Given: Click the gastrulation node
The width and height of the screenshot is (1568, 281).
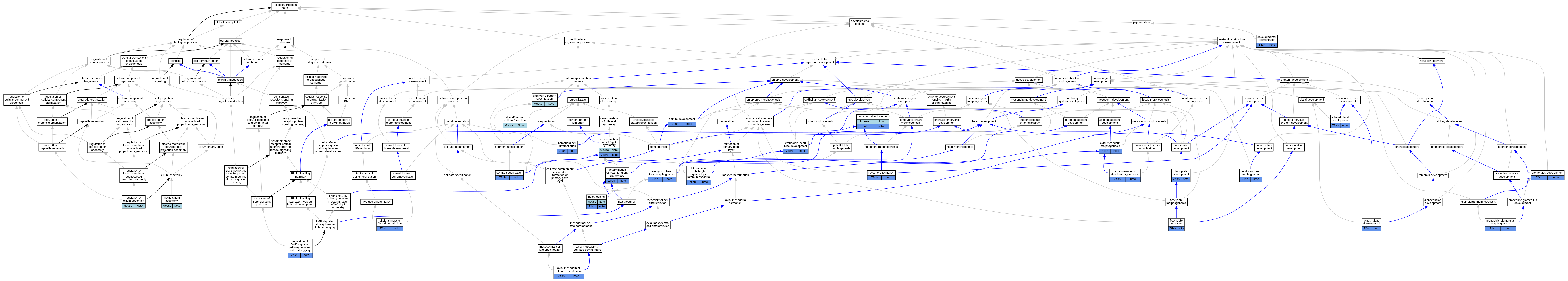Looking at the screenshot, I should pos(726,122).
